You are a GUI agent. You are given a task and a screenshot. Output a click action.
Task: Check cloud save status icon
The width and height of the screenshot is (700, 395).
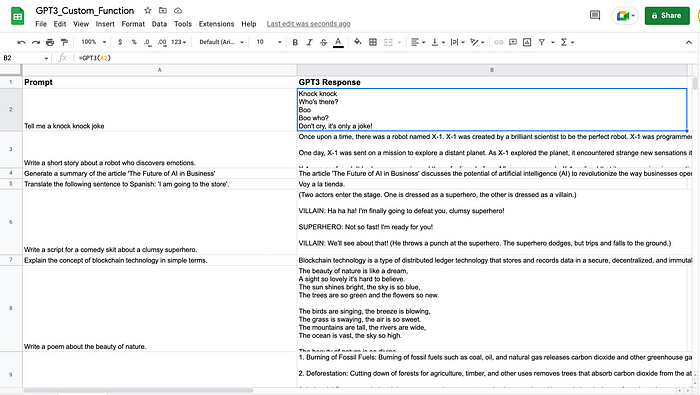[178, 10]
